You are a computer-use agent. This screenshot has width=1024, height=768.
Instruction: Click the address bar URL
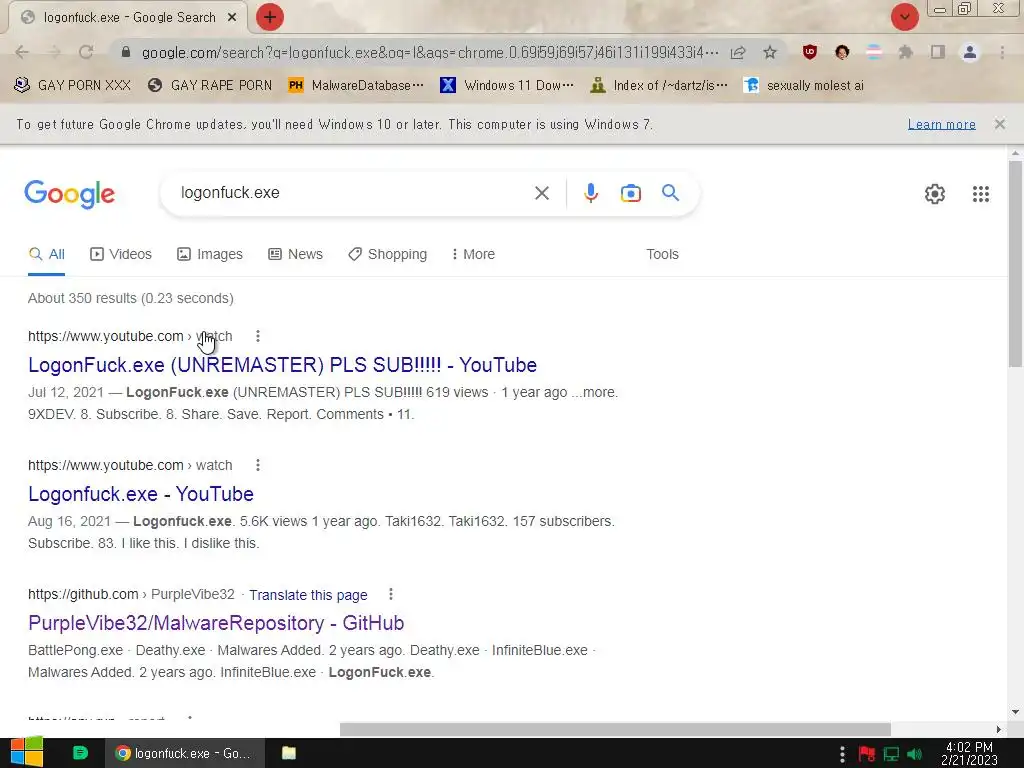coord(430,52)
